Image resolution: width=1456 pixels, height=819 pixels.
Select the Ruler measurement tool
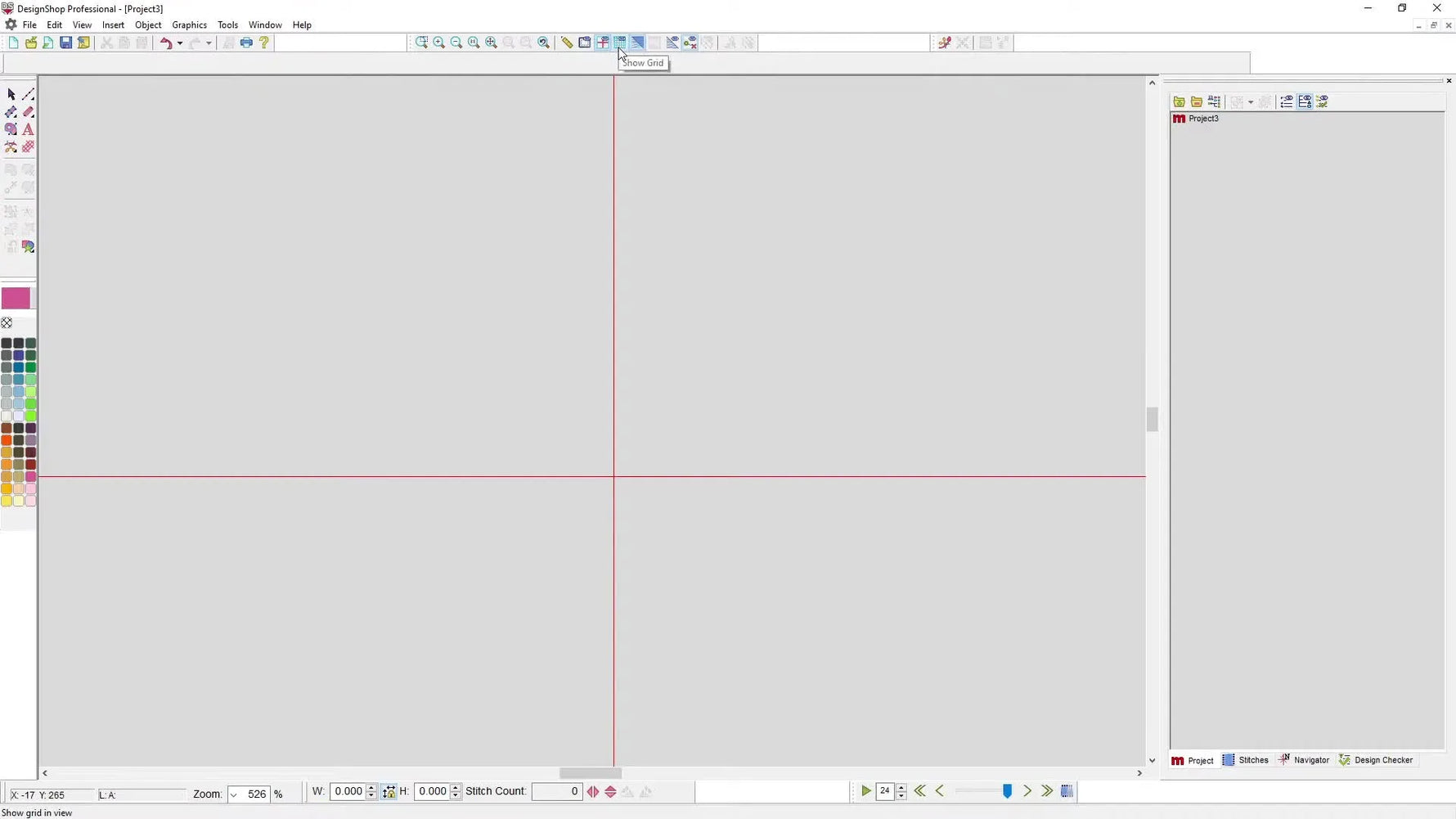[567, 42]
